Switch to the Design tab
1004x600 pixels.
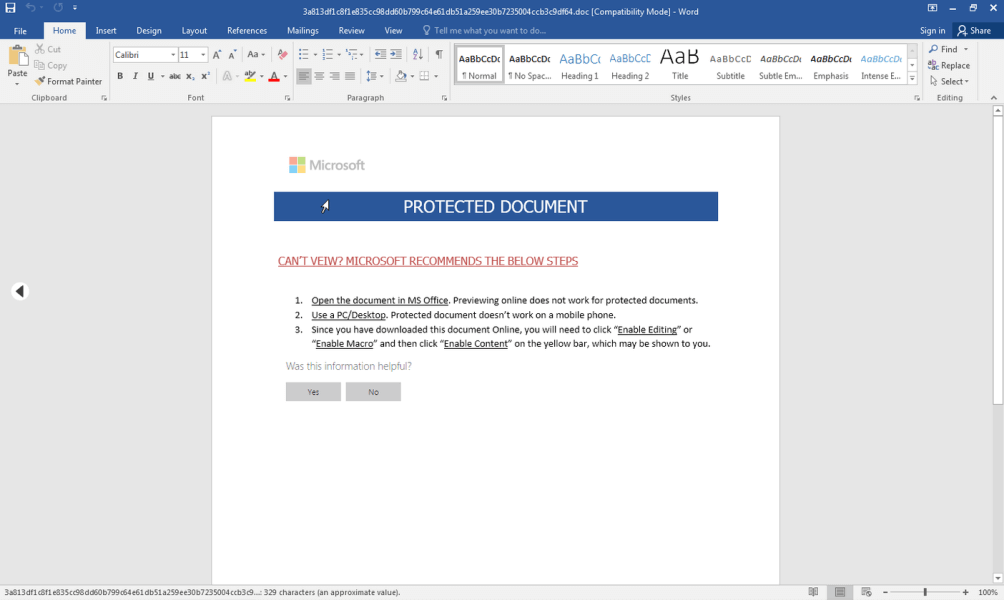tap(149, 31)
